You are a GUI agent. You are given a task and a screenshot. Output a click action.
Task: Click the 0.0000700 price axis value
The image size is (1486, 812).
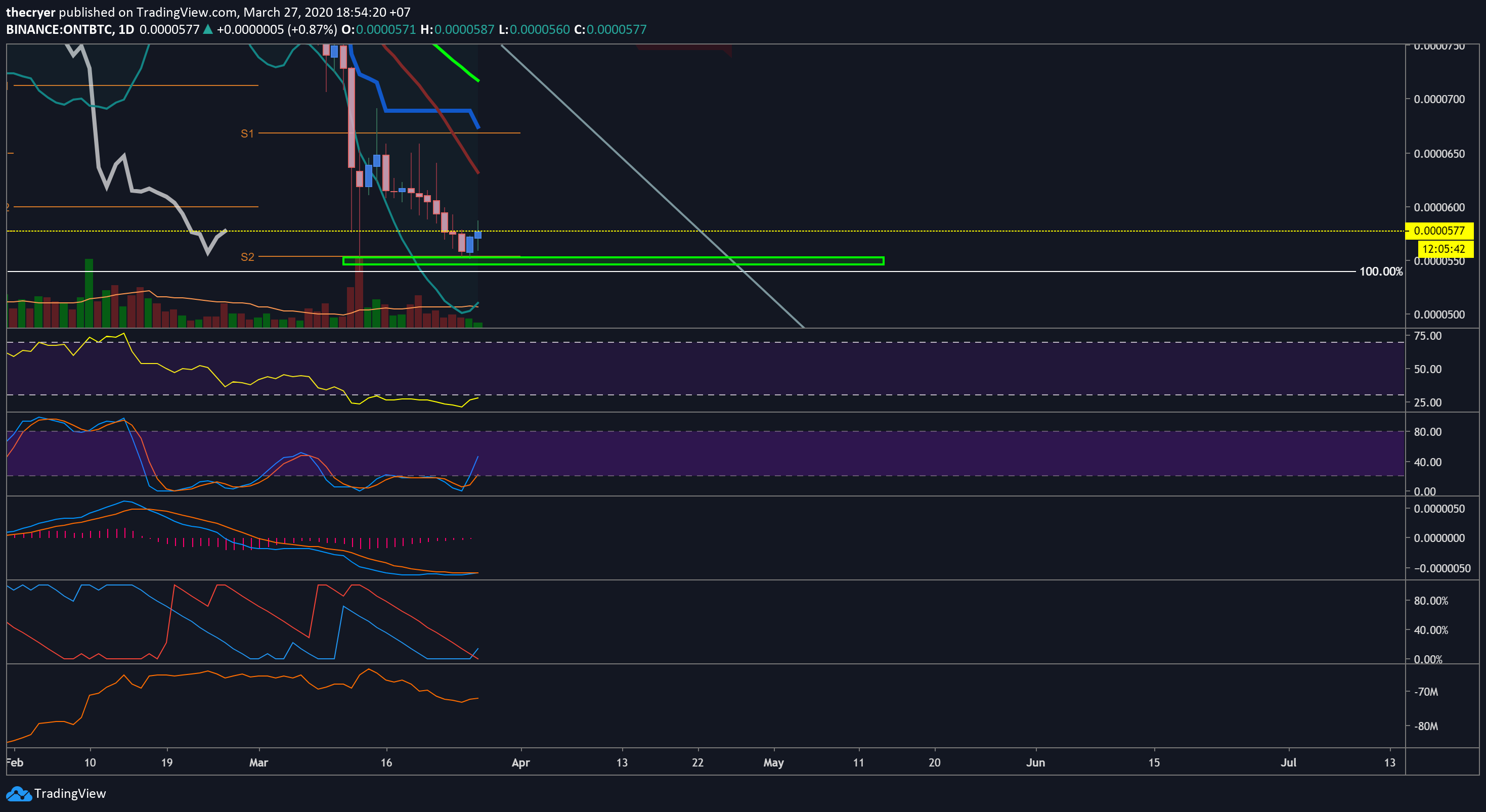tap(1438, 99)
